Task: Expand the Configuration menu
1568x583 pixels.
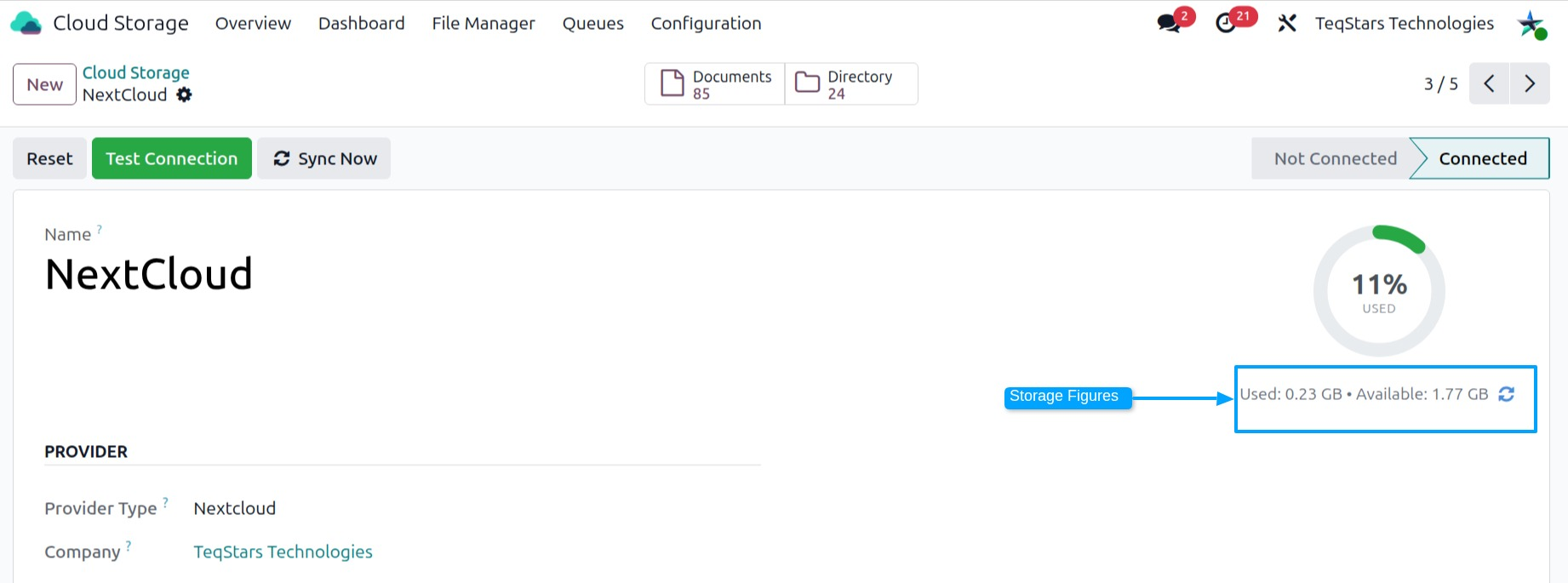Action: pos(706,23)
